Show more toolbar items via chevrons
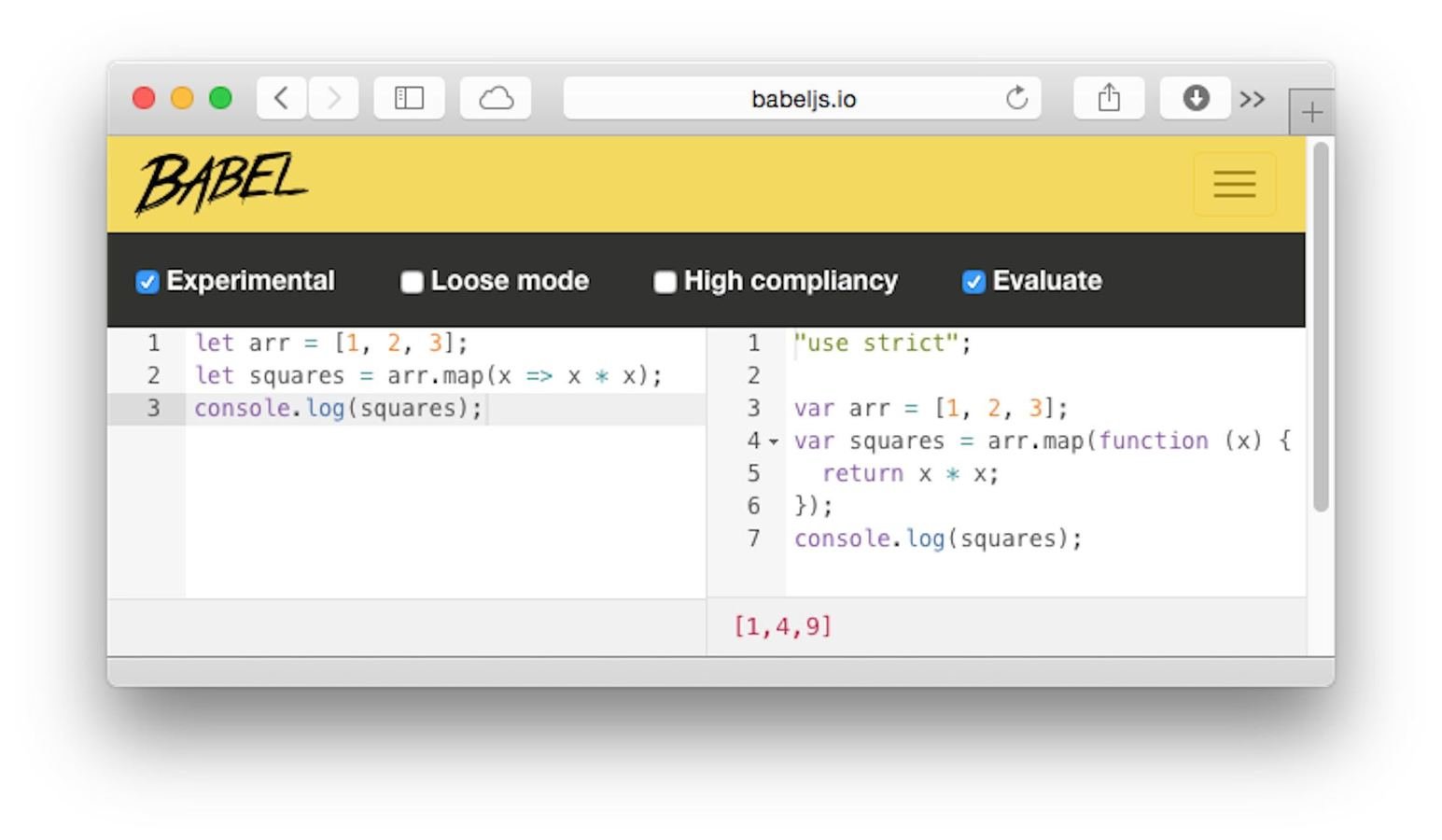The height and width of the screenshot is (840, 1442). (x=1253, y=99)
